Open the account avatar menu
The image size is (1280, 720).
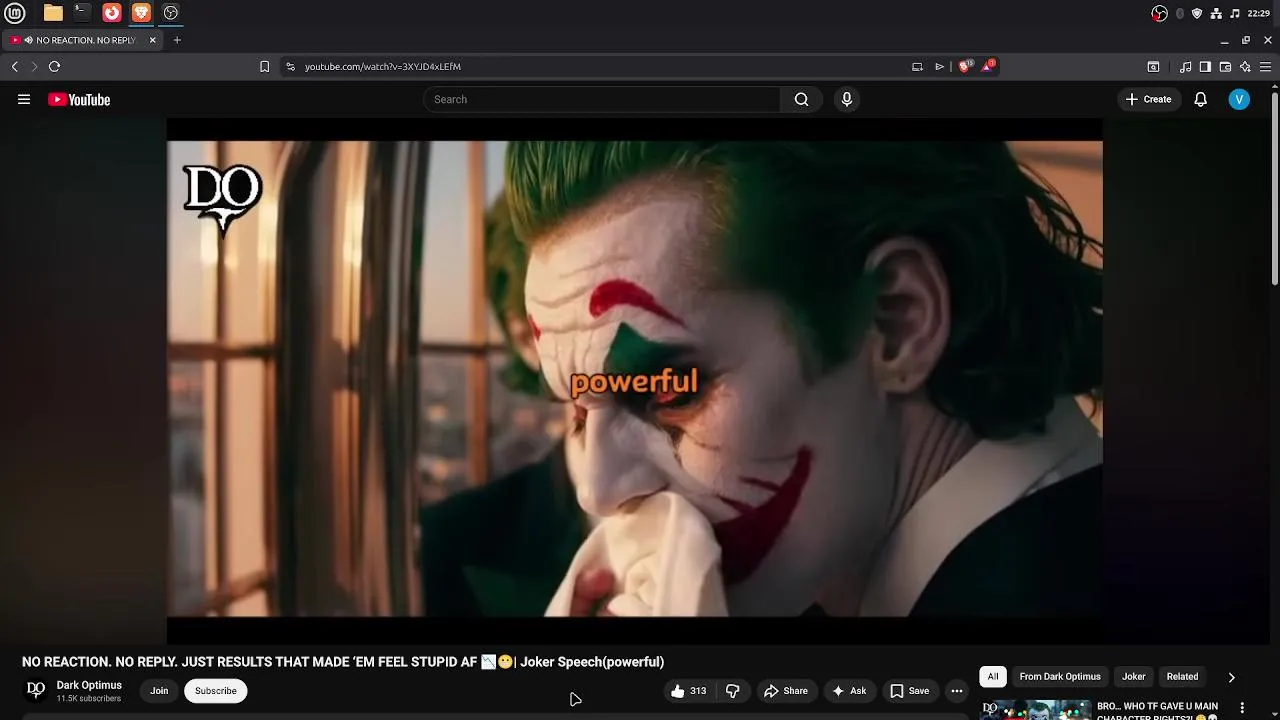point(1239,99)
